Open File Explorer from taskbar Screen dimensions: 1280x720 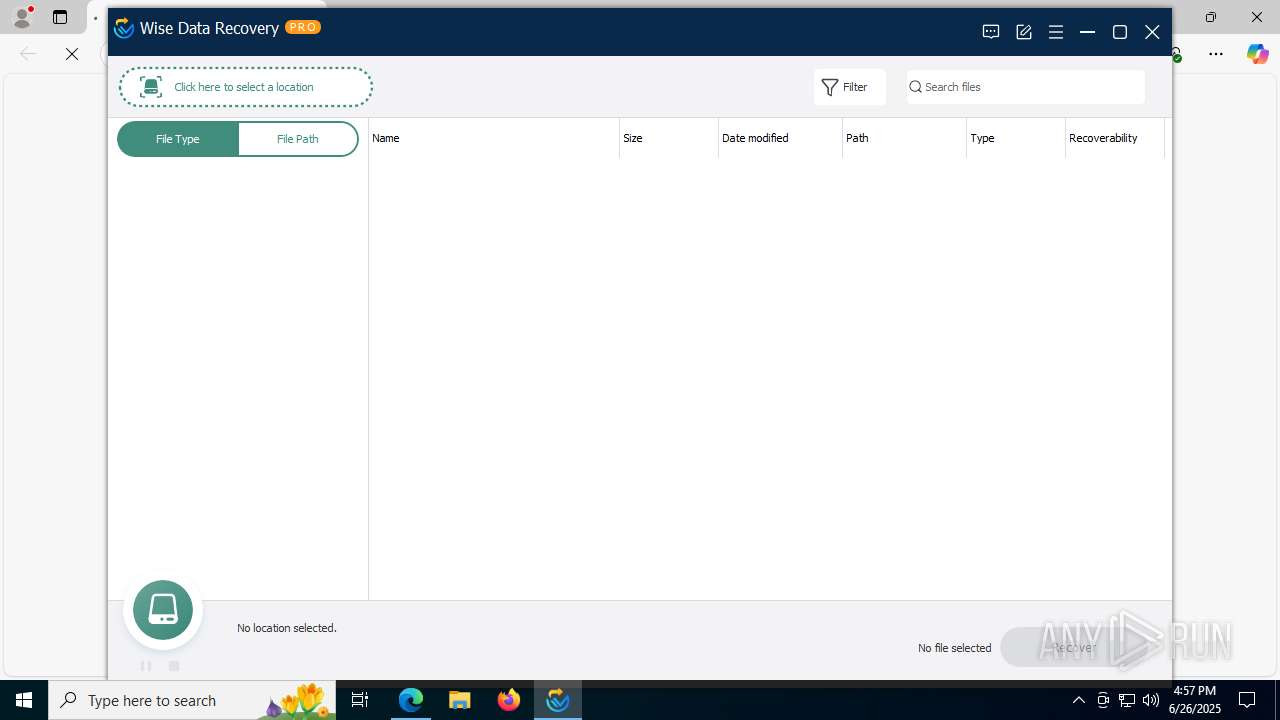pos(460,700)
